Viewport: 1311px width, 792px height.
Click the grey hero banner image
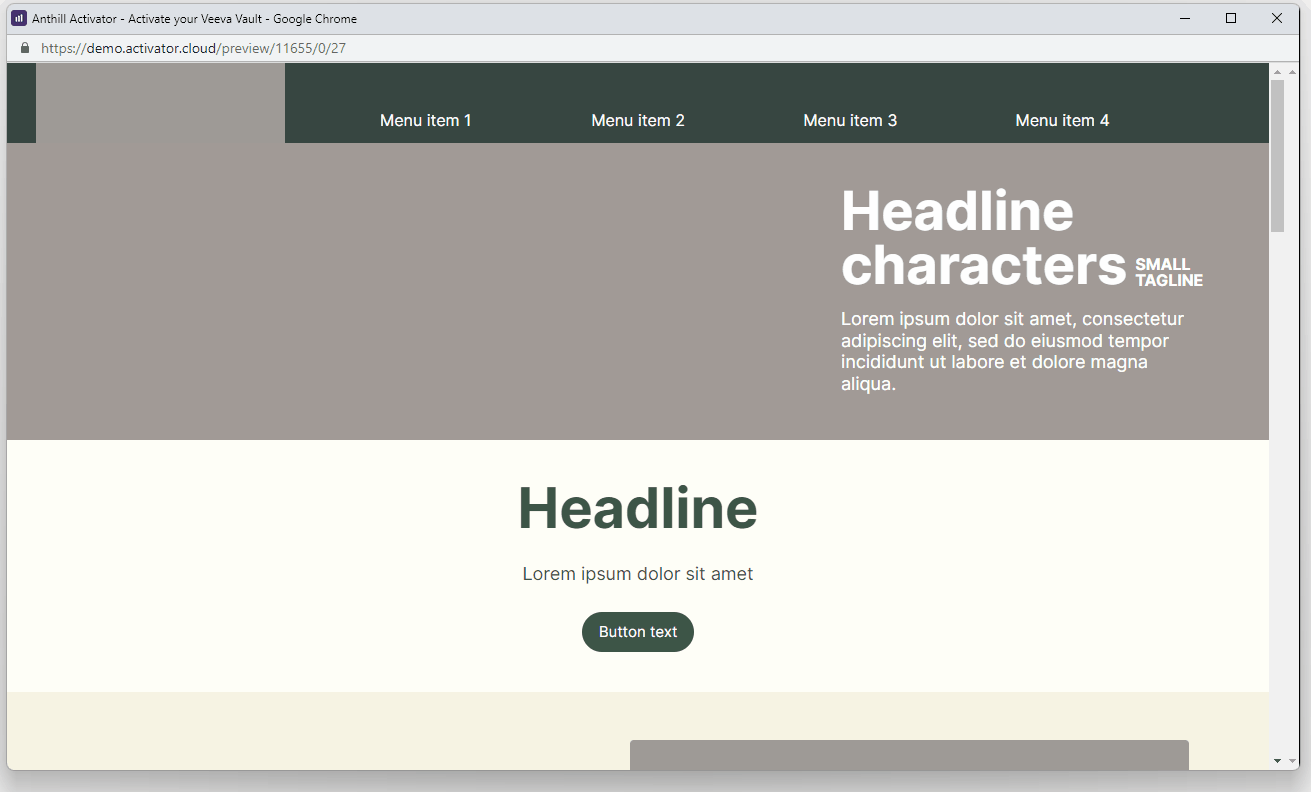[400, 290]
